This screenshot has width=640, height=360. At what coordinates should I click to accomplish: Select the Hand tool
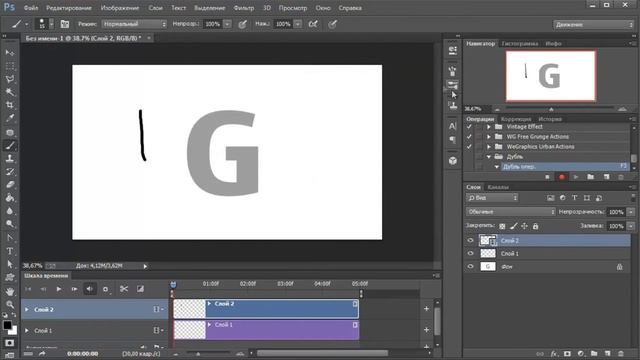[10, 291]
